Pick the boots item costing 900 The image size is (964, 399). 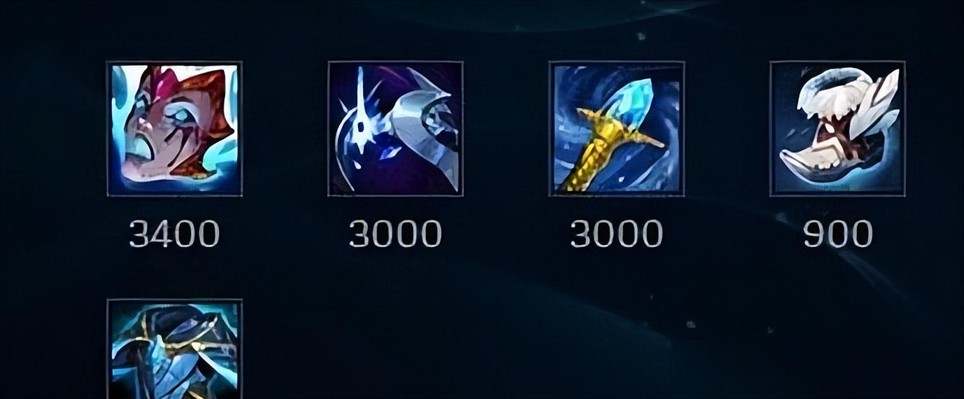(837, 128)
